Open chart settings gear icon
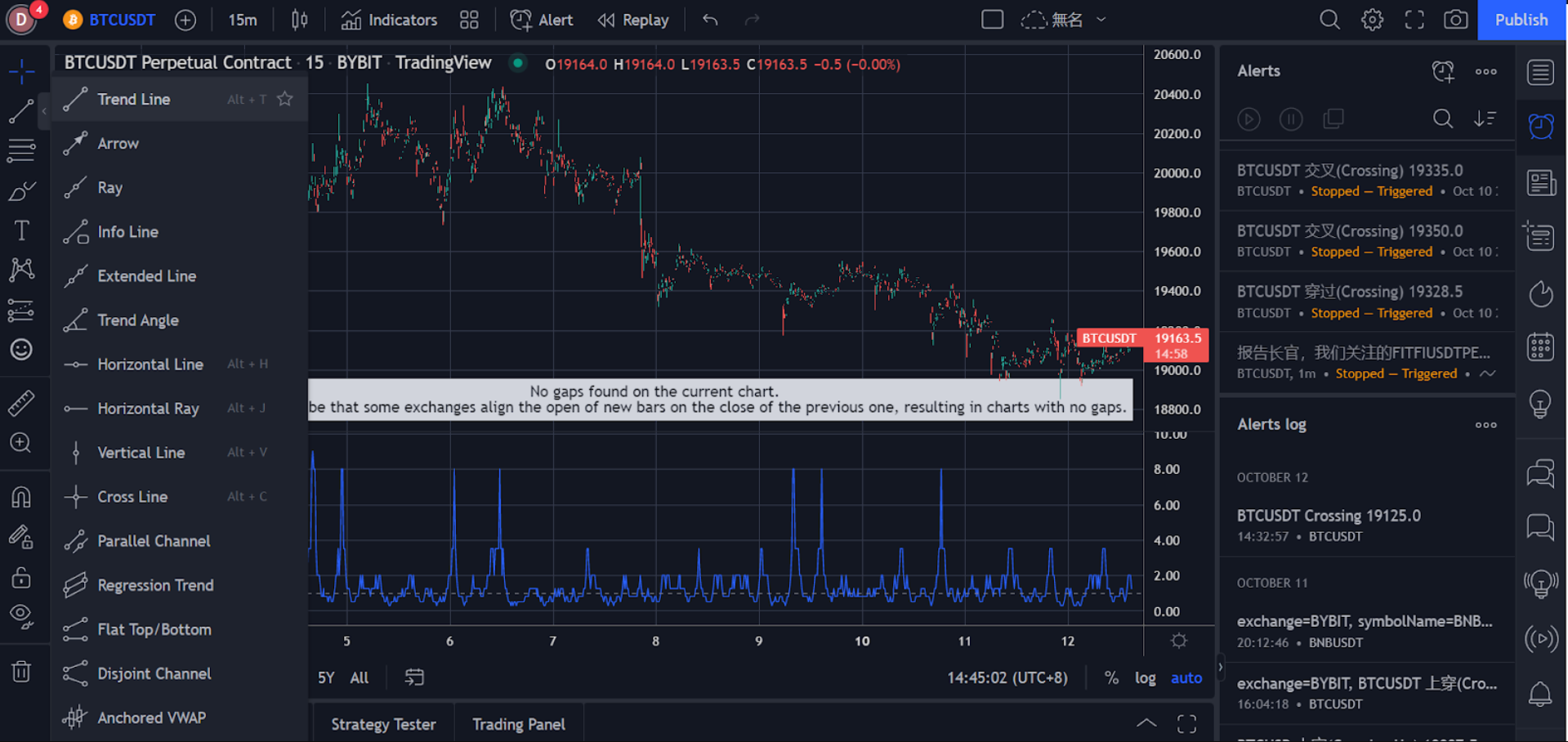Viewport: 1568px width, 742px height. click(1372, 20)
